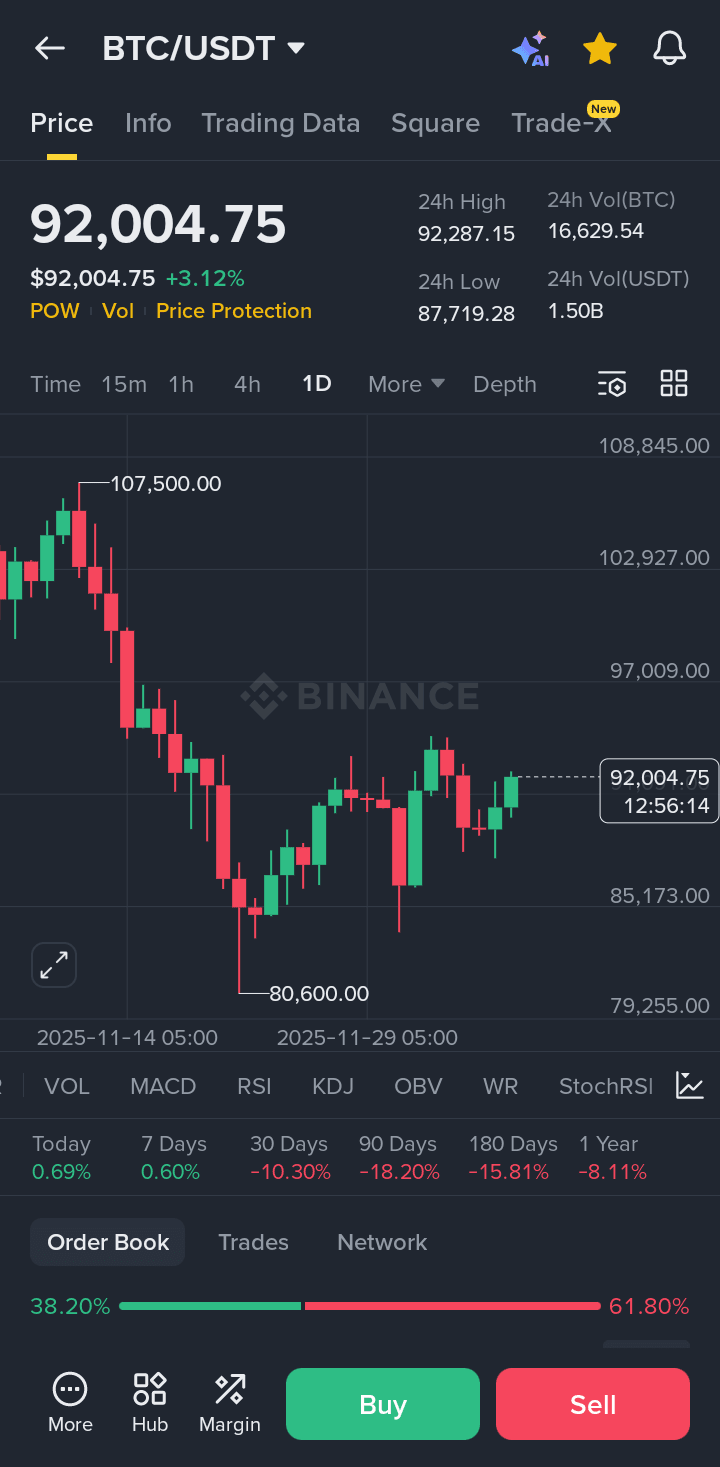720x1467 pixels.
Task: Expand the More timeframes dropdown
Action: click(x=406, y=384)
